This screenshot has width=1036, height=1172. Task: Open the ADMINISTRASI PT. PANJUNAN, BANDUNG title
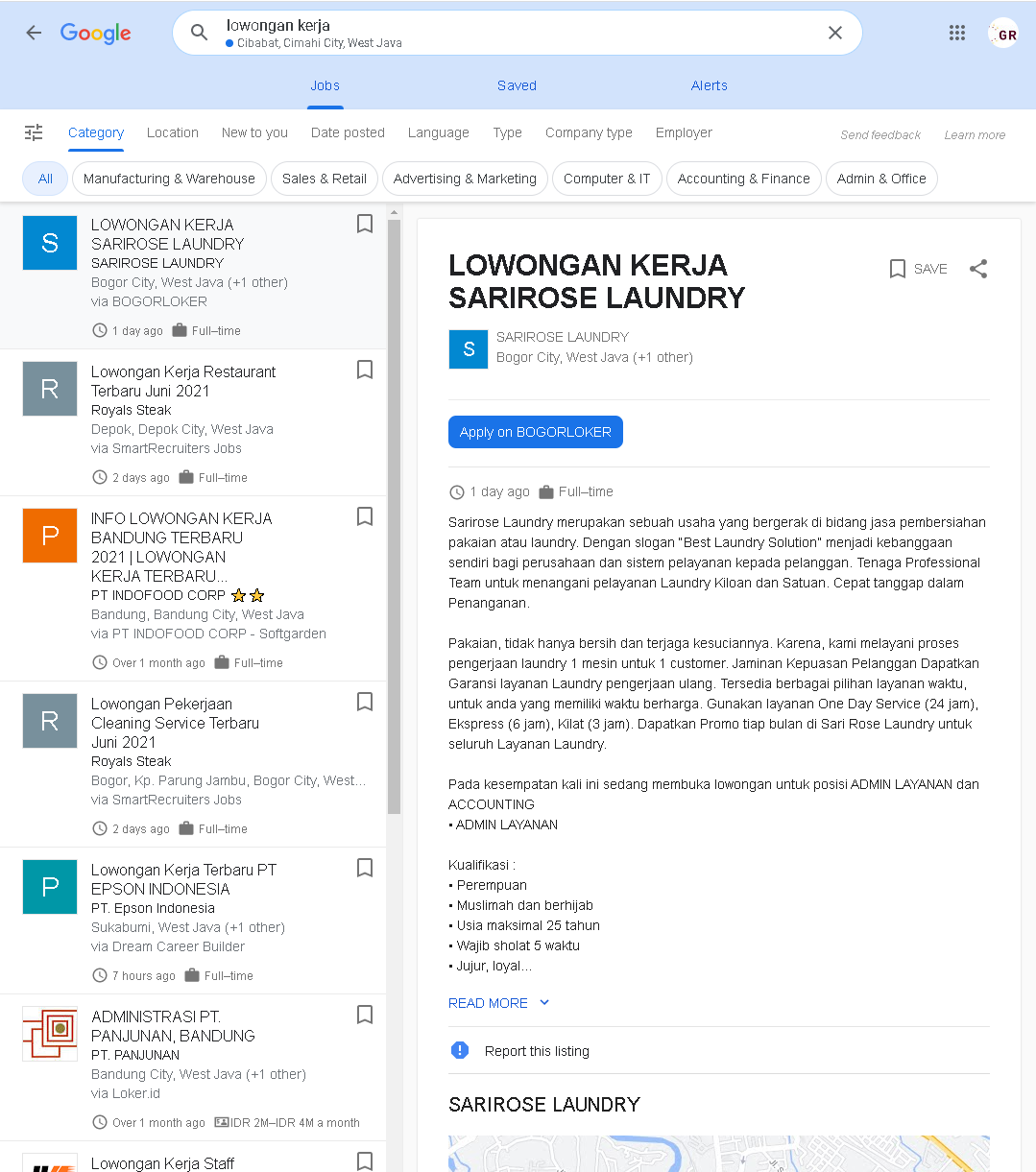coord(173,1026)
